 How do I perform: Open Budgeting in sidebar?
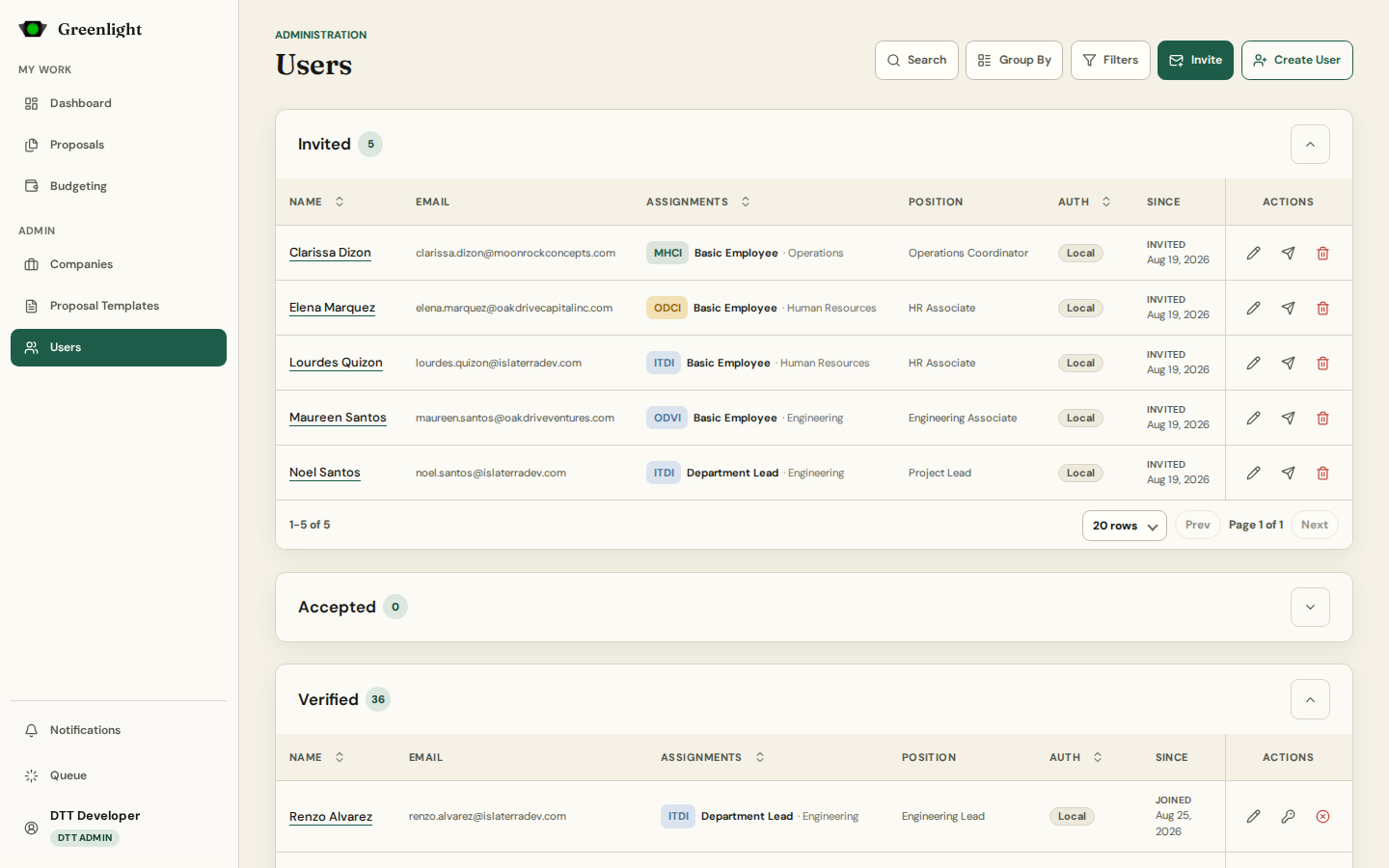tap(119, 186)
